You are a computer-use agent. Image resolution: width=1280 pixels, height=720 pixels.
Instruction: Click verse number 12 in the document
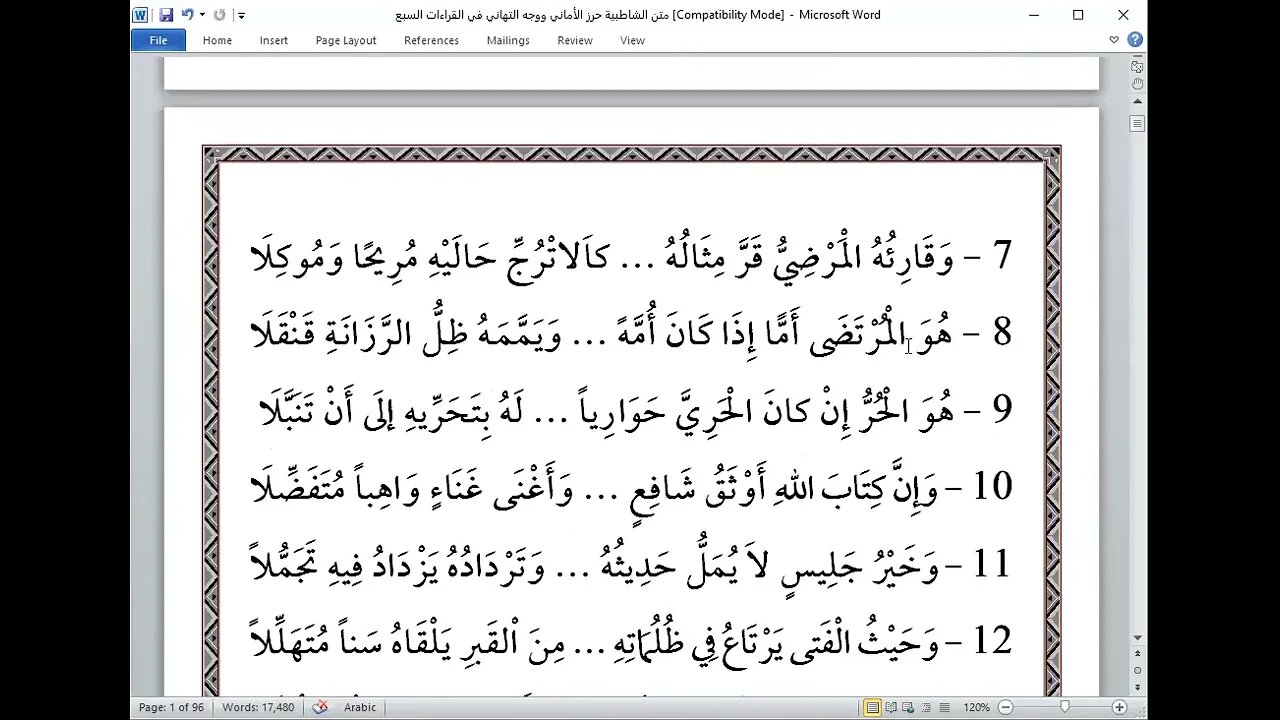[992, 641]
